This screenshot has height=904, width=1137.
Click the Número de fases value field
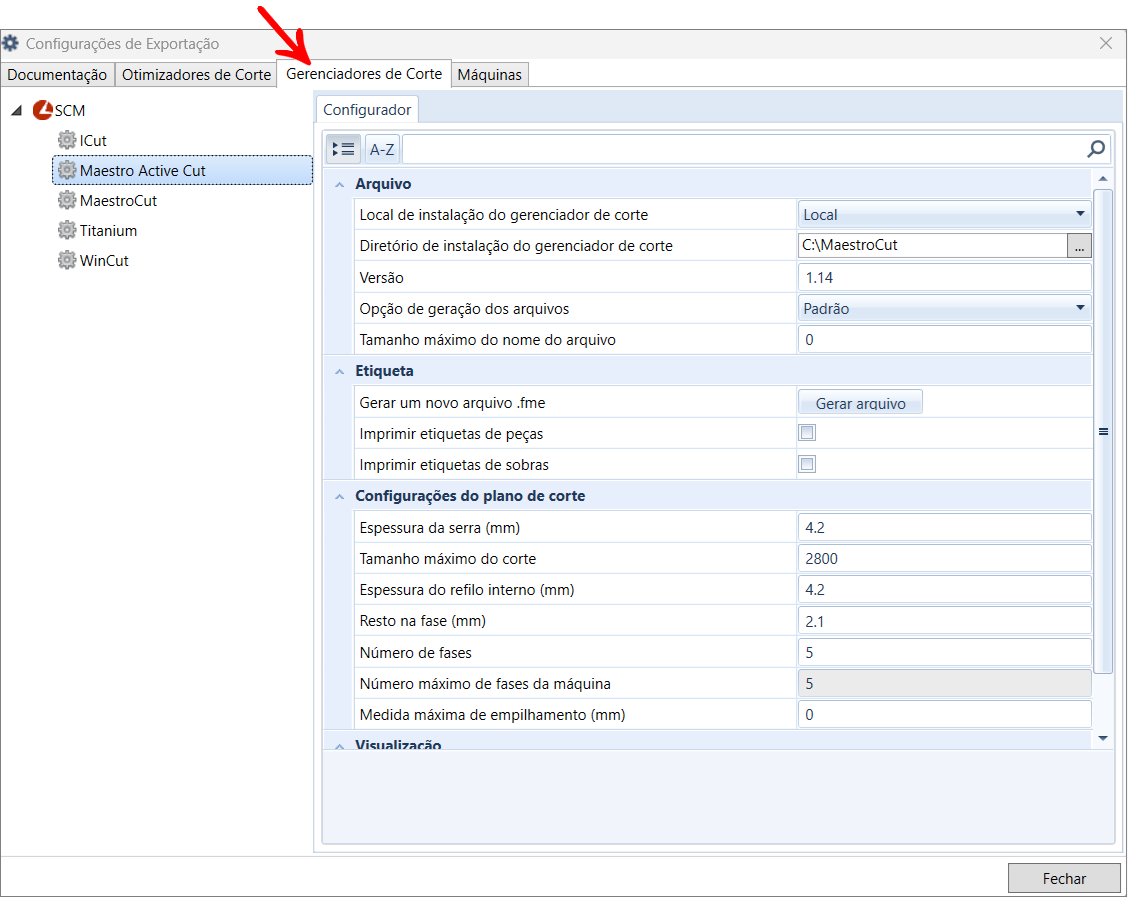(x=944, y=652)
